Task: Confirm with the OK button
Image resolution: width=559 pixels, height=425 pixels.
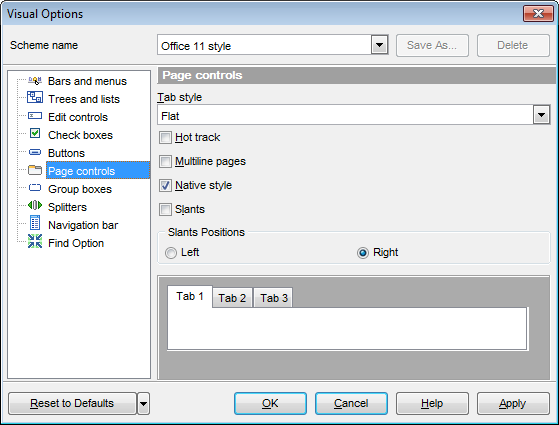Action: coord(270,404)
